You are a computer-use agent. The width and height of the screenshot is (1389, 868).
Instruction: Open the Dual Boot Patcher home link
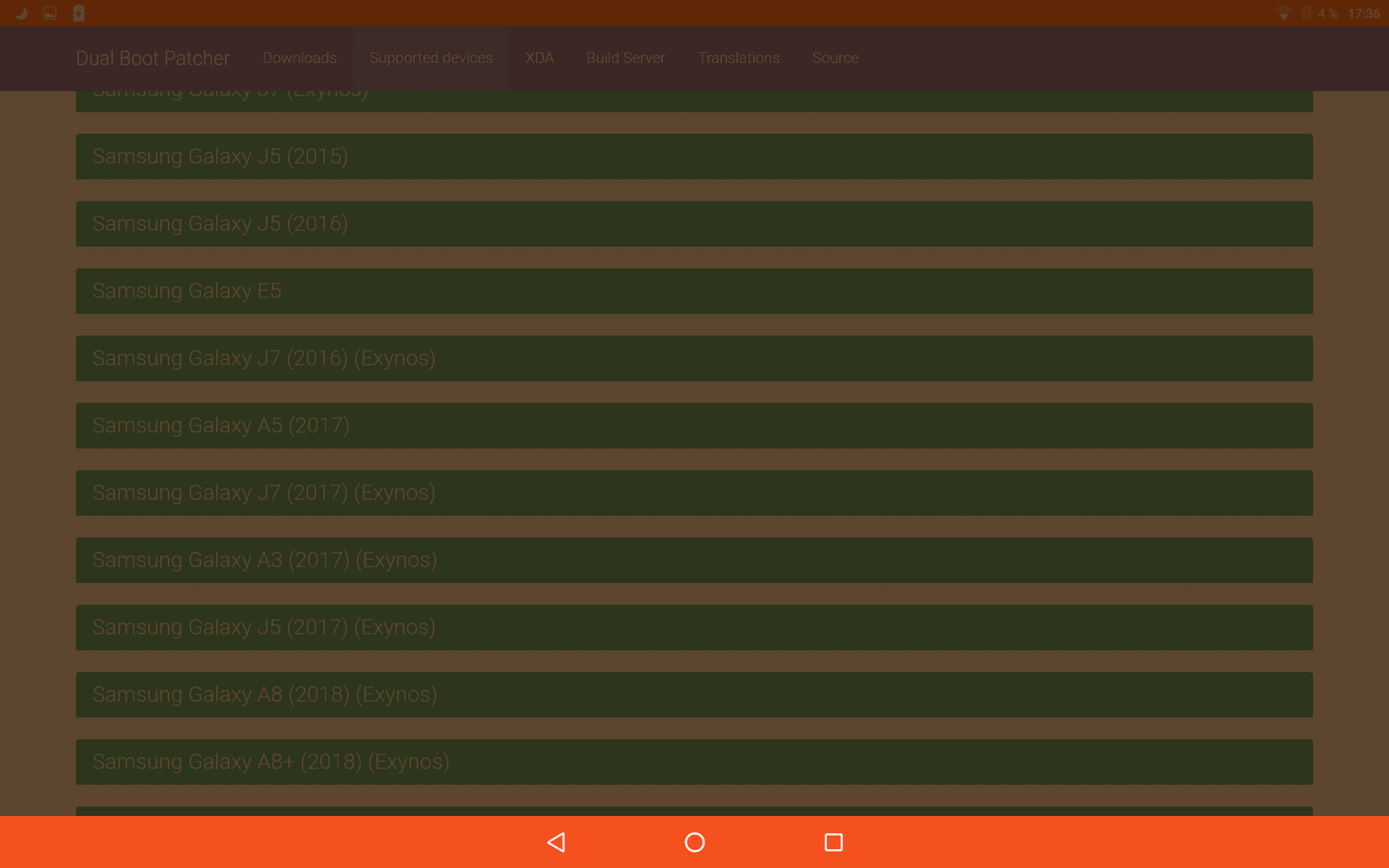tap(153, 58)
